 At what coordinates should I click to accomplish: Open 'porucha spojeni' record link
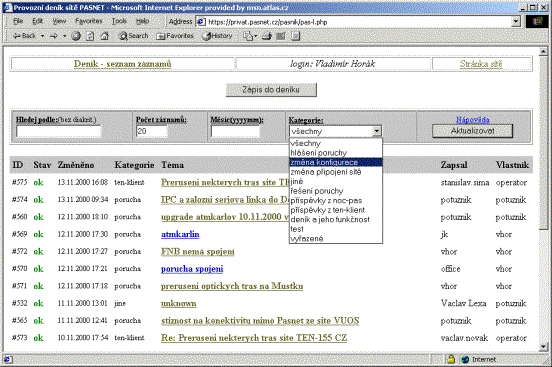coord(192,269)
